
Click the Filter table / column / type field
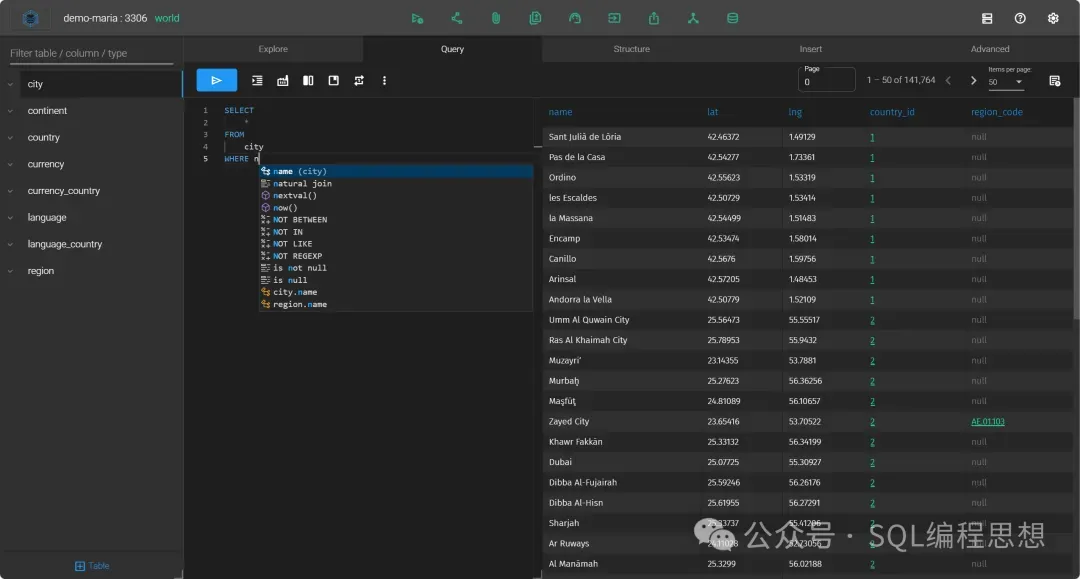[x=91, y=53]
